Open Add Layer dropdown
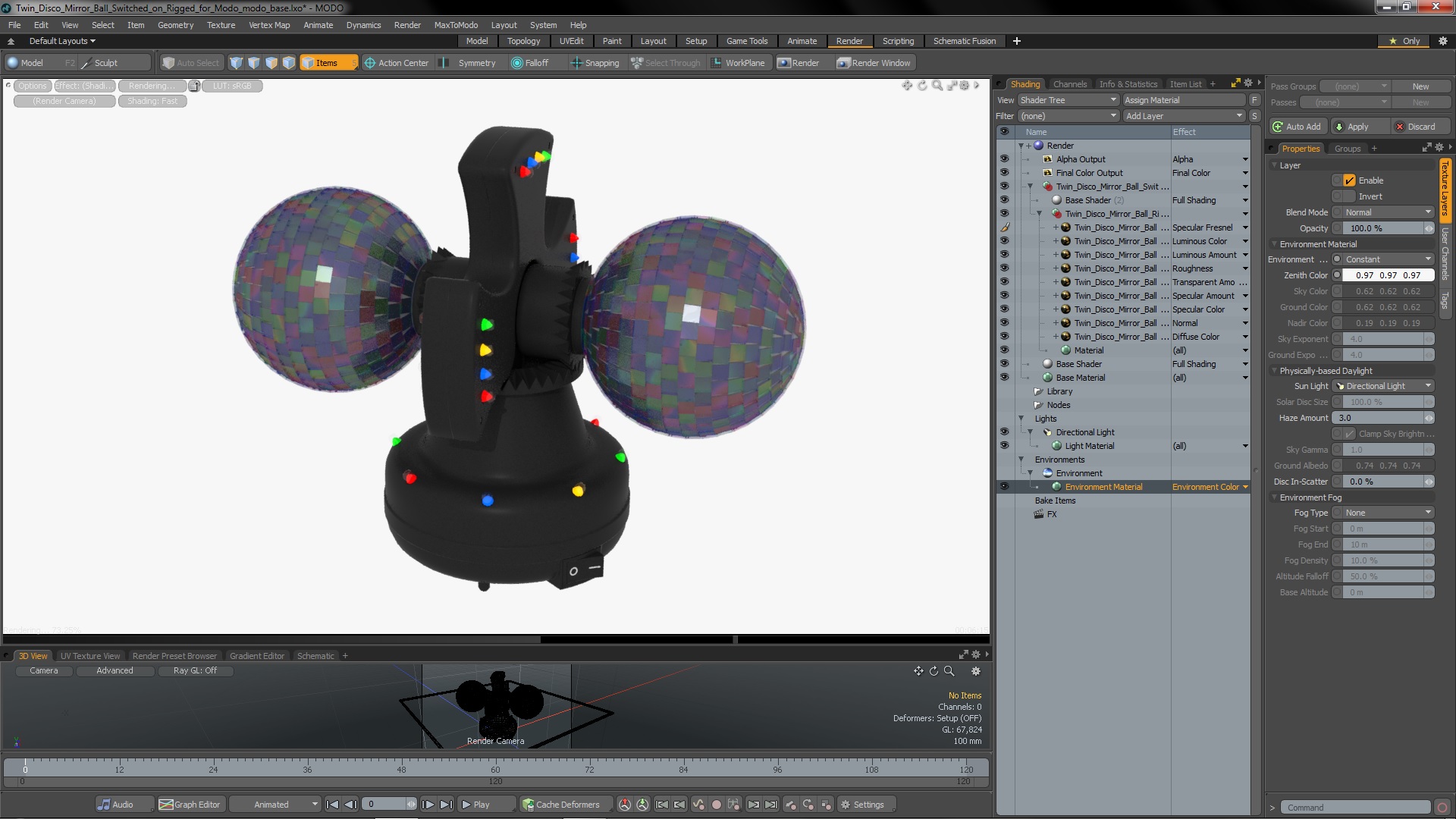Viewport: 1456px width, 819px height. 1184,116
